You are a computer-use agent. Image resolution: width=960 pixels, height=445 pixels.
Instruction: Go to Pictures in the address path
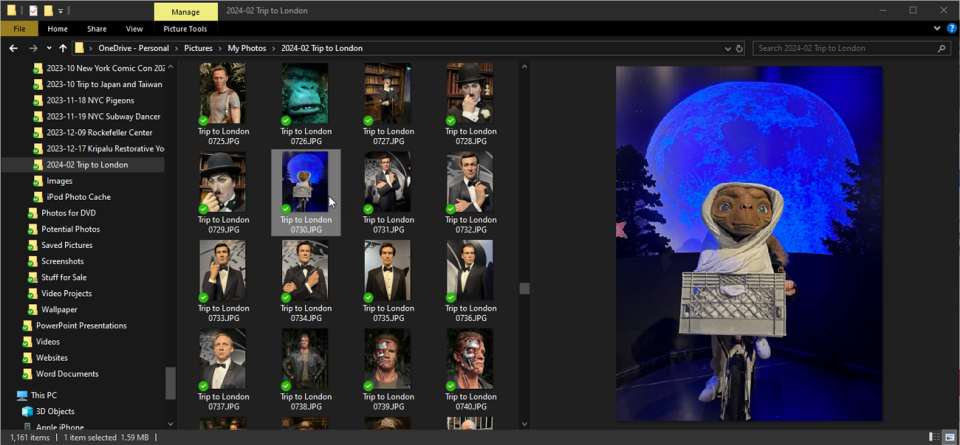197,48
